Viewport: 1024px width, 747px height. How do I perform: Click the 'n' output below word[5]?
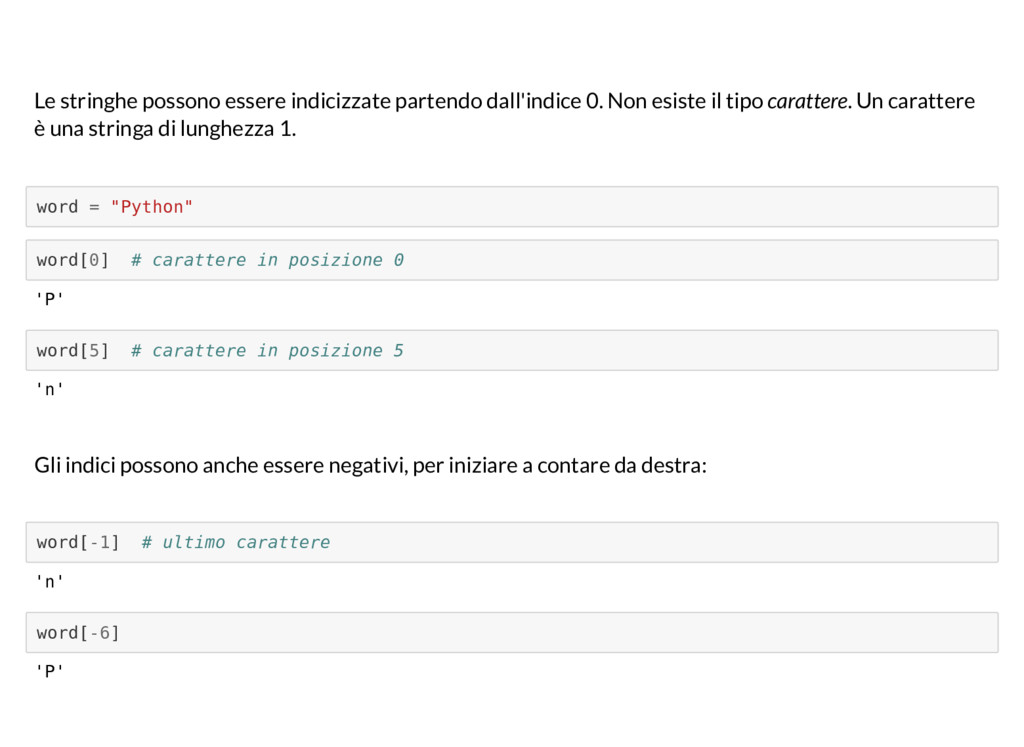click(x=50, y=390)
